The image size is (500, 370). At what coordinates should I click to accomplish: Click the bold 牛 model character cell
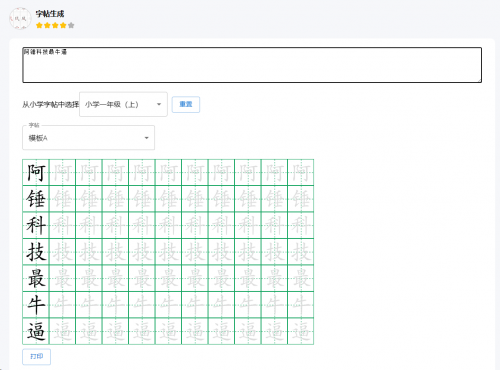[36, 305]
